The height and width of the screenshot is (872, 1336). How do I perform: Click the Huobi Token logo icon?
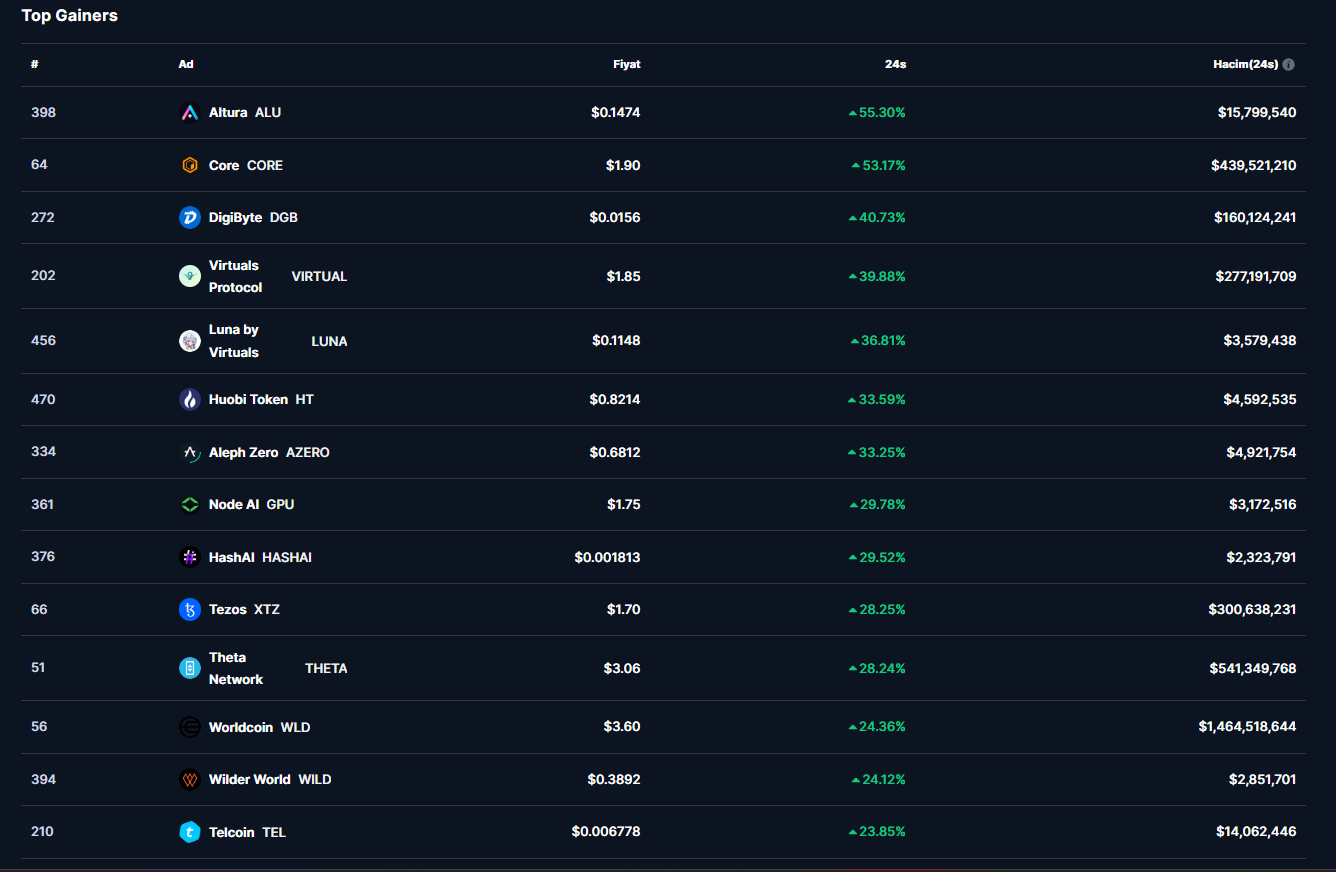[190, 400]
